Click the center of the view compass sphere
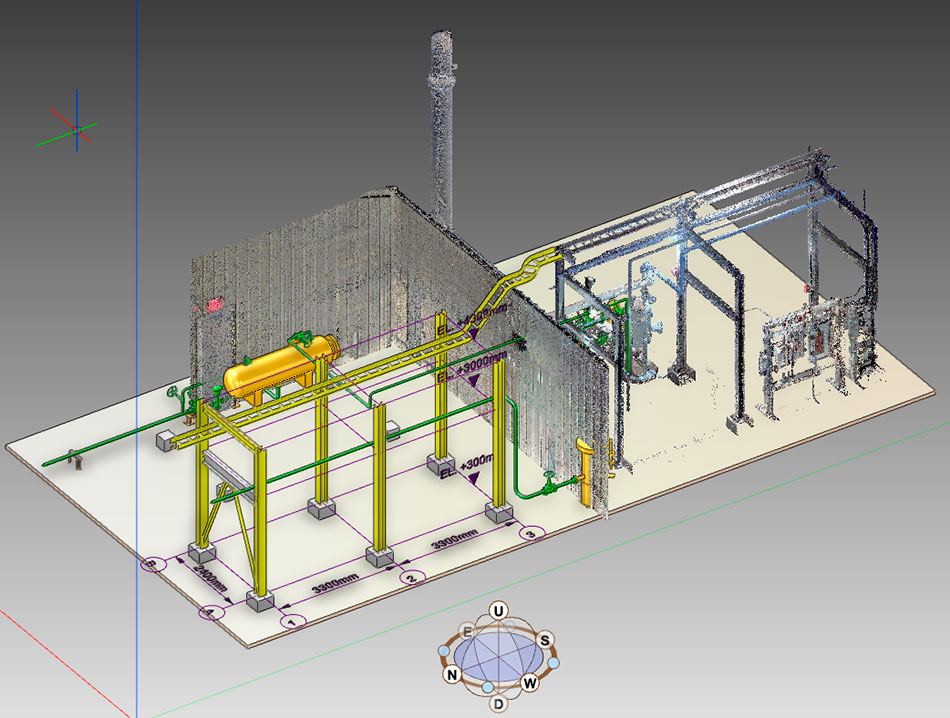Image resolution: width=950 pixels, height=718 pixels. pyautogui.click(x=498, y=658)
